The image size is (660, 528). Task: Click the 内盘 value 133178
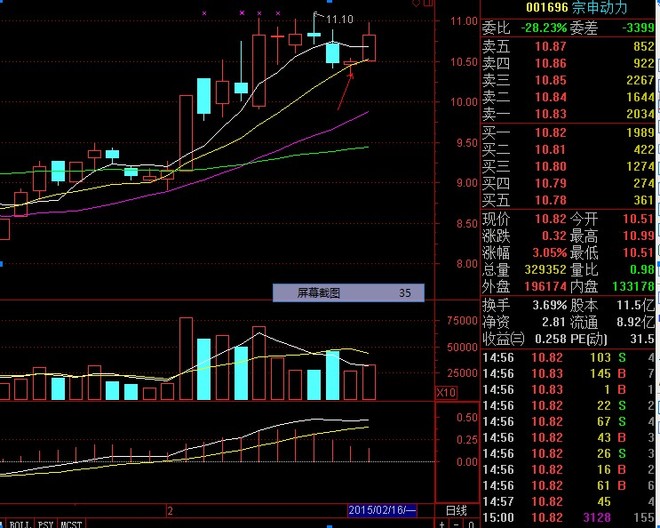(x=633, y=286)
